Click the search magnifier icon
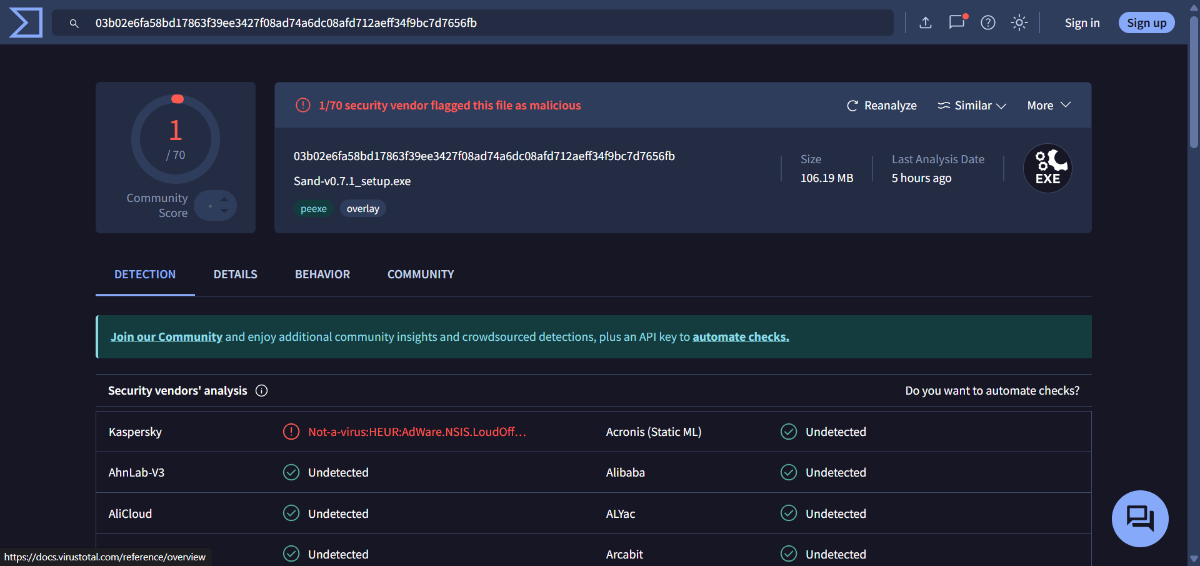The height and width of the screenshot is (566, 1200). coord(74,23)
